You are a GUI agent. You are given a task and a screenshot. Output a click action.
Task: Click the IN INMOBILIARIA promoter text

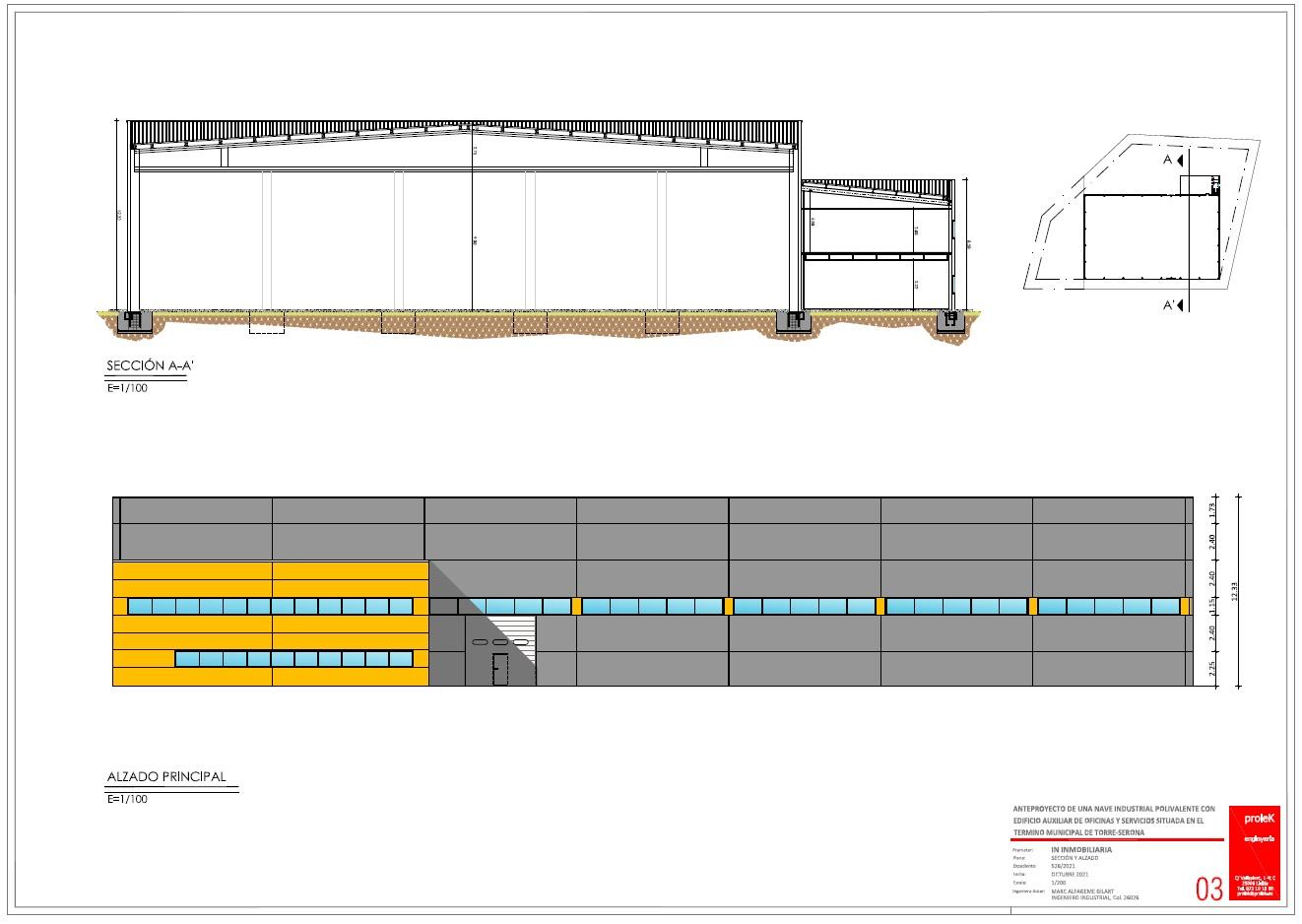1081,849
